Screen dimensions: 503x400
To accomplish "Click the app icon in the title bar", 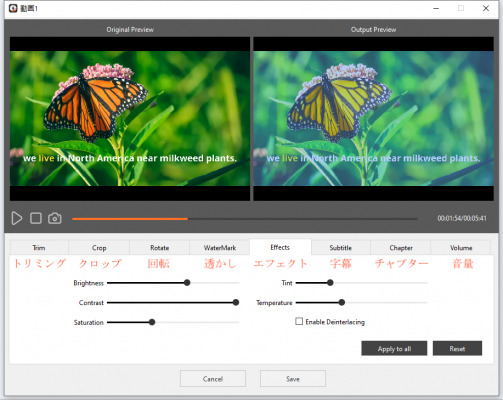I will 13,8.
